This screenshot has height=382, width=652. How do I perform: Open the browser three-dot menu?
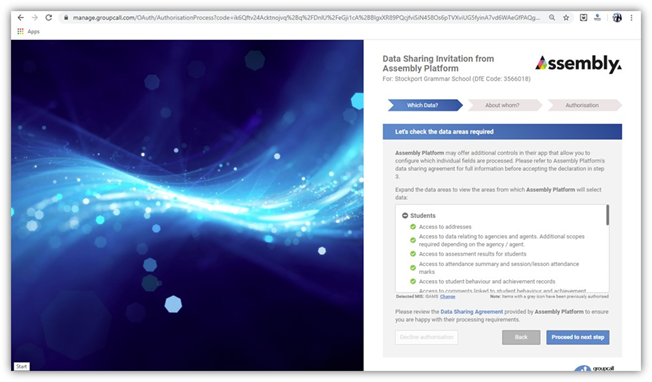click(631, 17)
